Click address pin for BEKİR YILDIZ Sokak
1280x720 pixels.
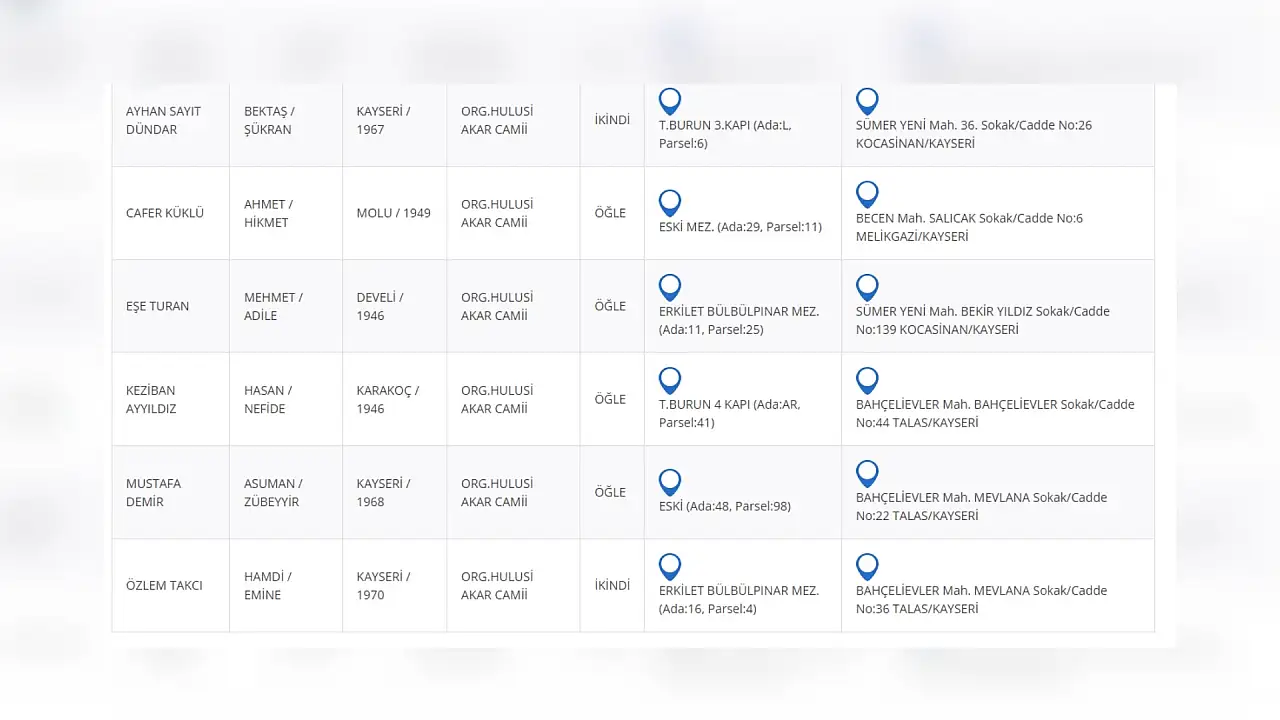[867, 287]
